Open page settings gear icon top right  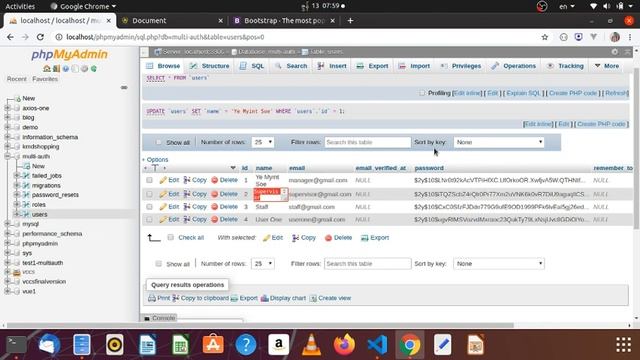615,52
